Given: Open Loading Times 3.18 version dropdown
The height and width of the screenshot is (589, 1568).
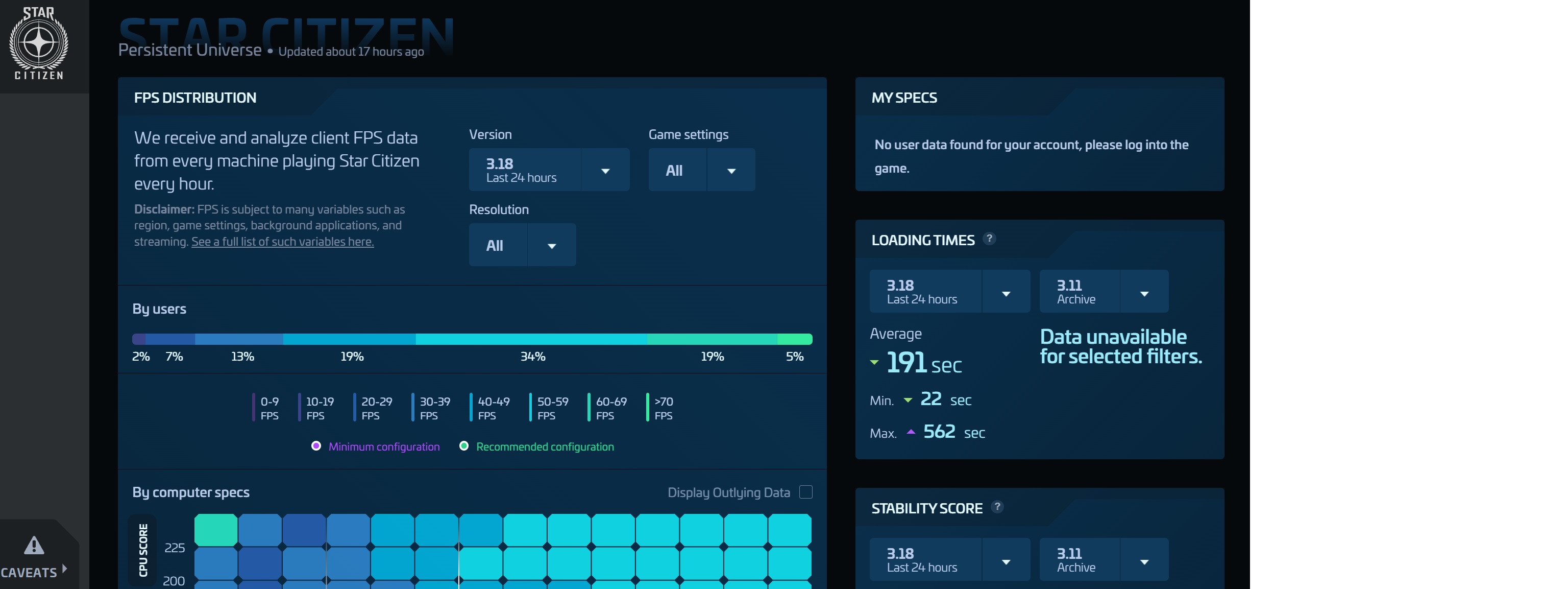Looking at the screenshot, I should click(x=1006, y=293).
